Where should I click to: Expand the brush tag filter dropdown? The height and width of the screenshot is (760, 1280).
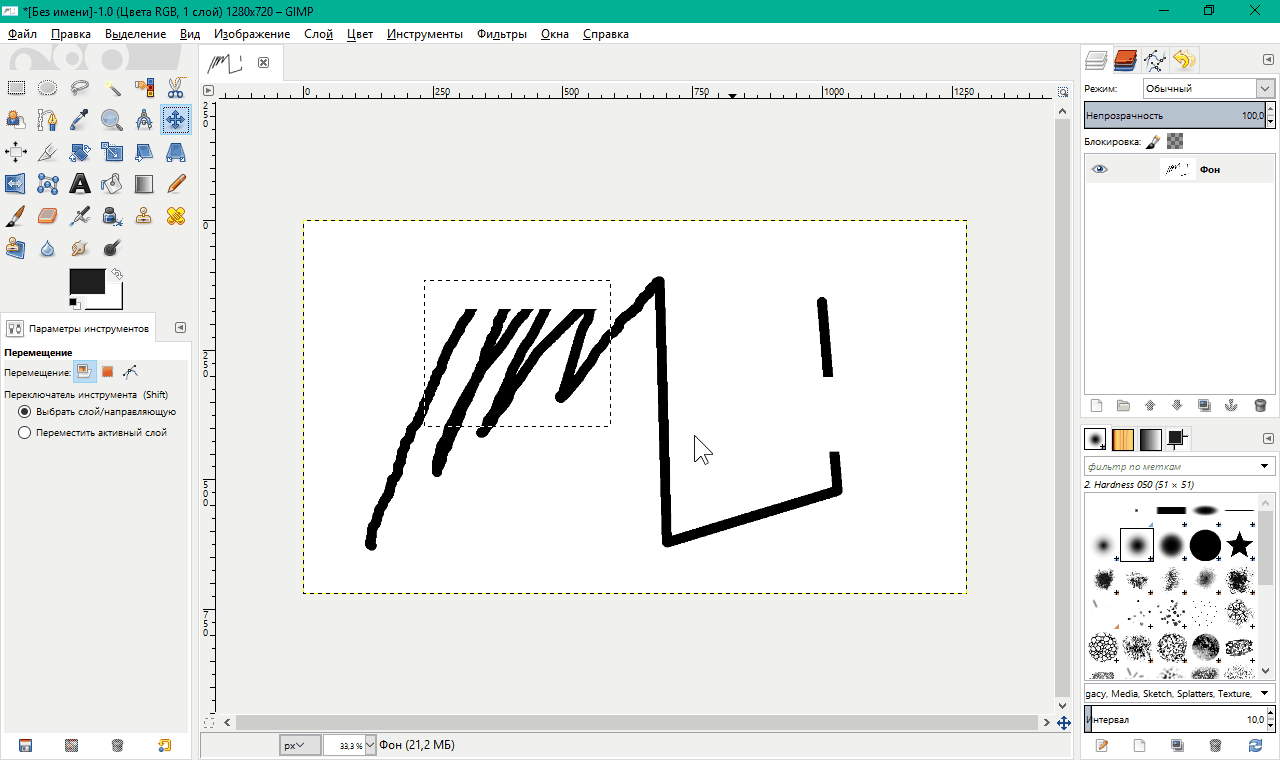click(x=1265, y=466)
